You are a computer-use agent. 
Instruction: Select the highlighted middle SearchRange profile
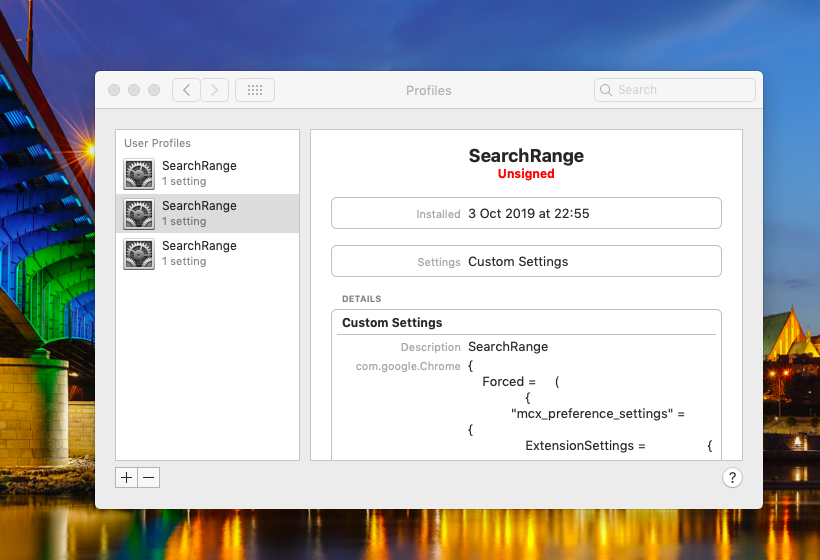[207, 213]
